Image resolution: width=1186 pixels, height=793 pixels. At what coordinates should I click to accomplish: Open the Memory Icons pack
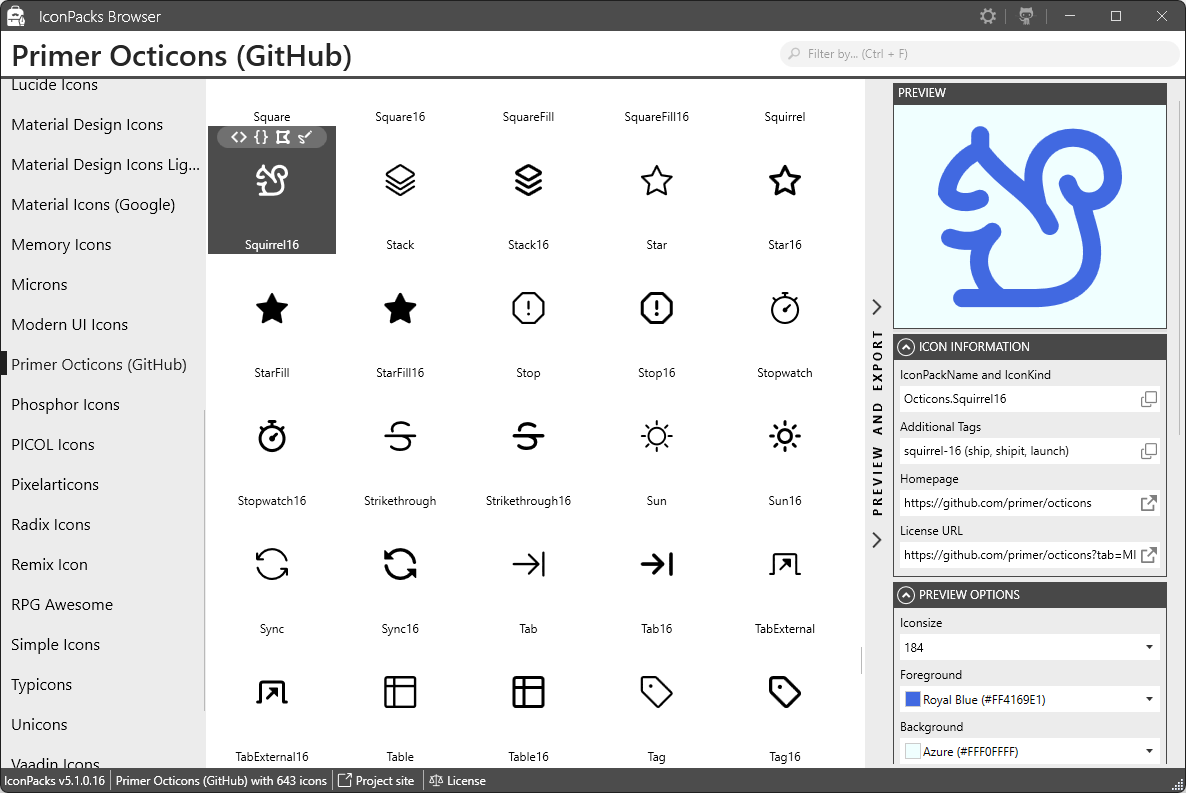pos(61,245)
